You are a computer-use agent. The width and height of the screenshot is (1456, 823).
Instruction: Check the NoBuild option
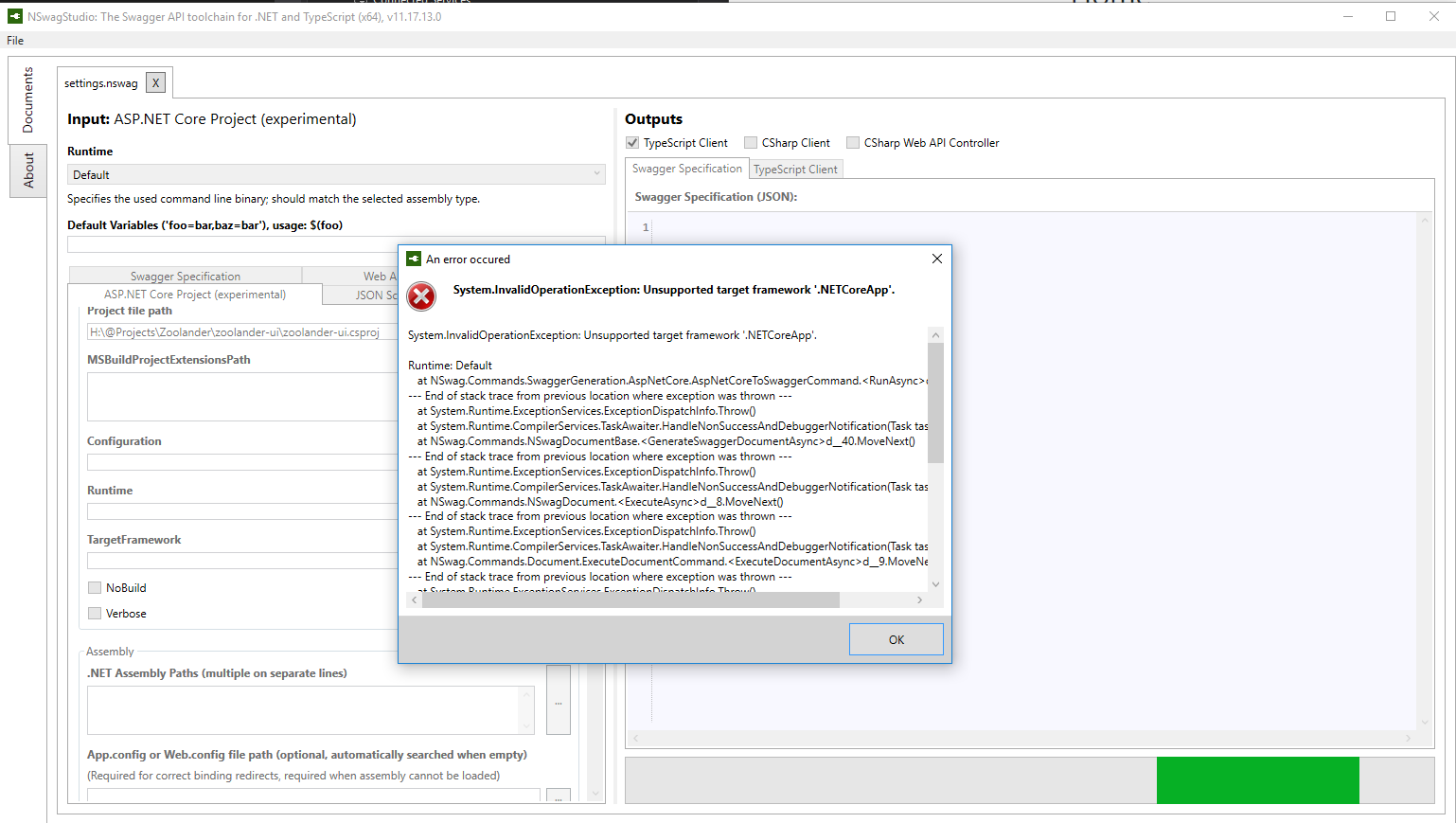(x=95, y=587)
